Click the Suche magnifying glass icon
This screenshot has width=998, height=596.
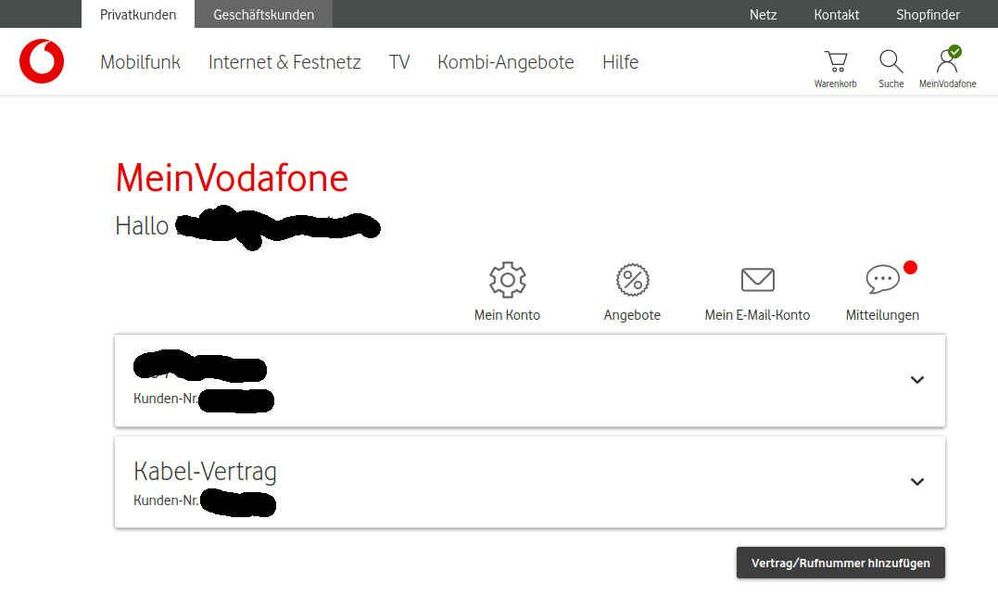pos(891,62)
